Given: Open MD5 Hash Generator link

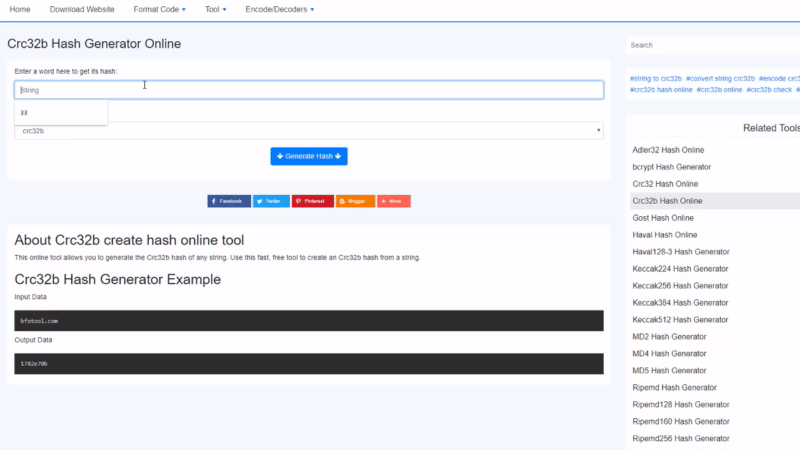Looking at the screenshot, I should 671,370.
